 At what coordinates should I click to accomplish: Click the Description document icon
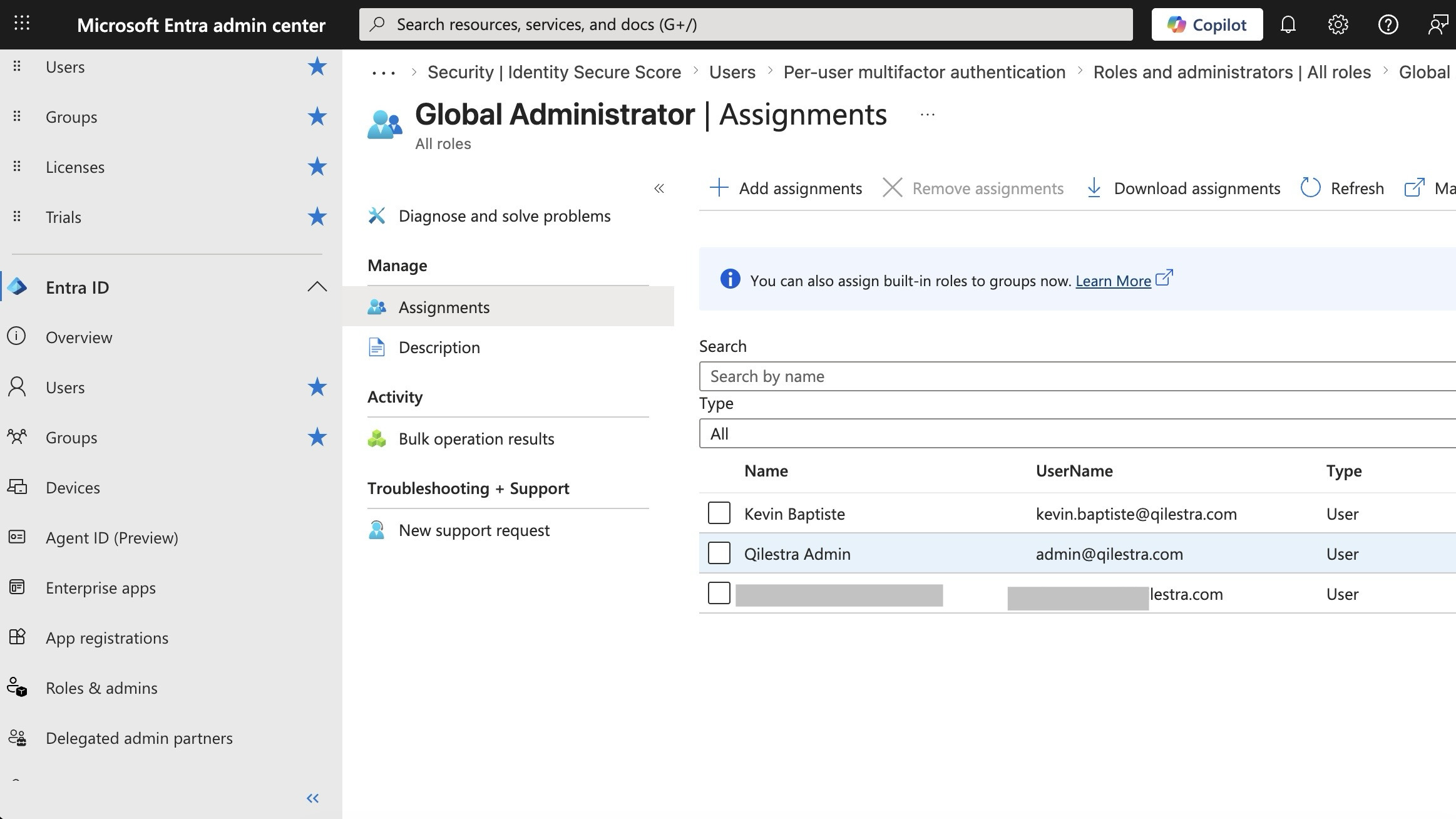pos(377,347)
